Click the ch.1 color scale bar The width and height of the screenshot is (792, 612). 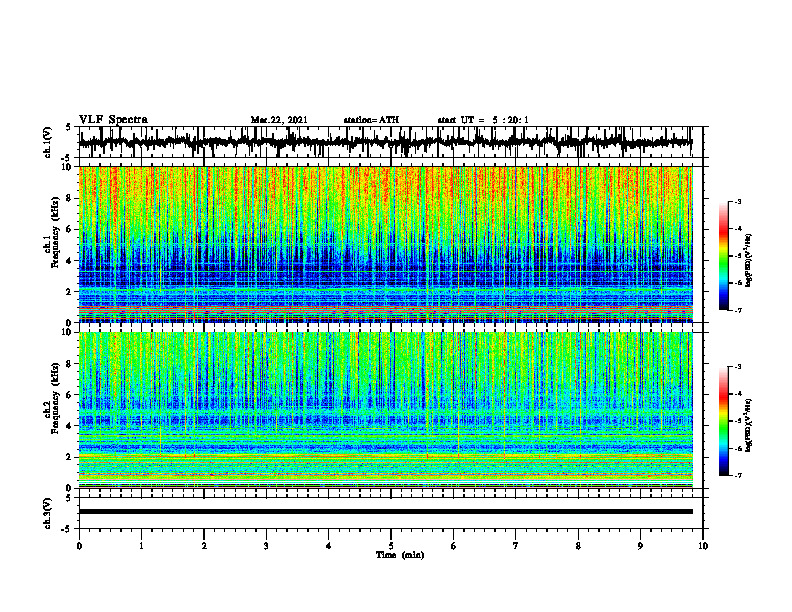[723, 256]
